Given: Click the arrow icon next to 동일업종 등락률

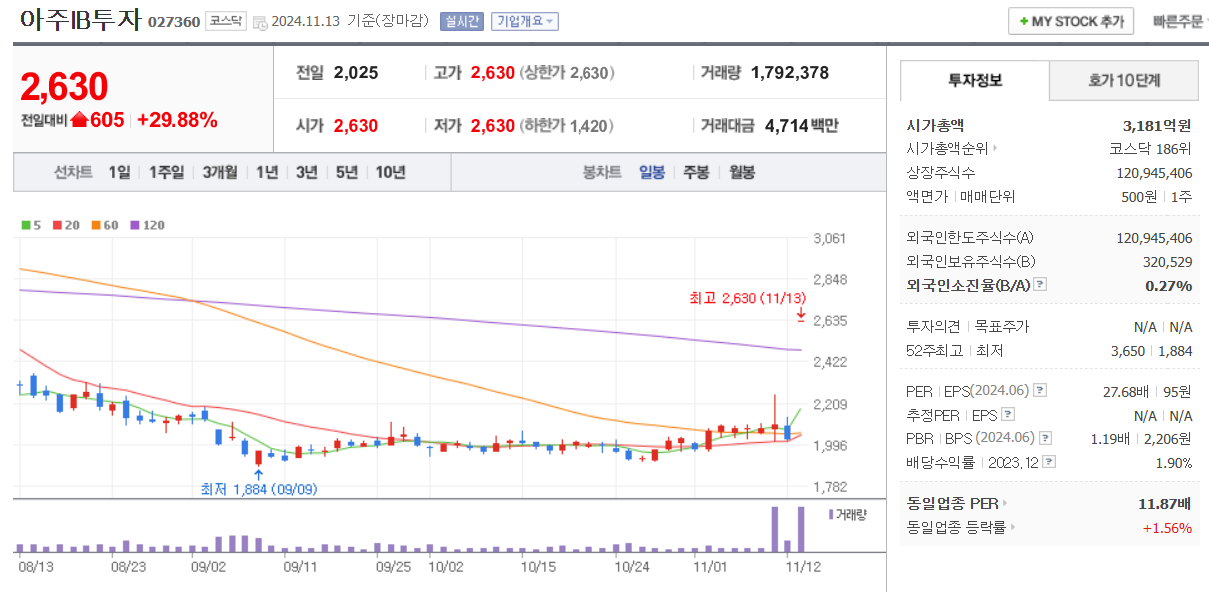Looking at the screenshot, I should (x=1012, y=527).
